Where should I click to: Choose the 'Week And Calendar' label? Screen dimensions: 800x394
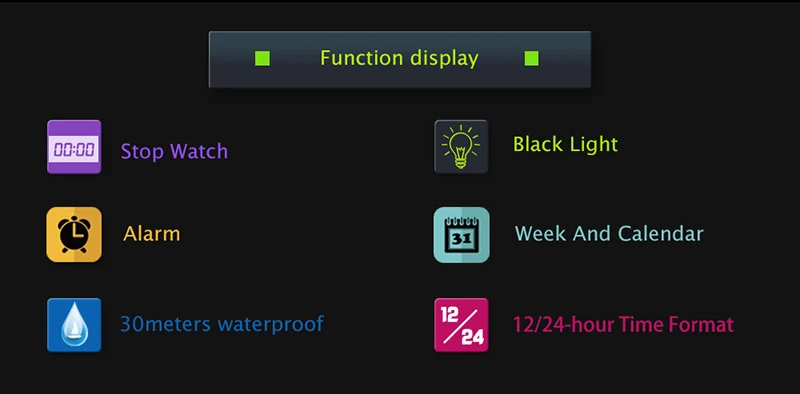[609, 233]
